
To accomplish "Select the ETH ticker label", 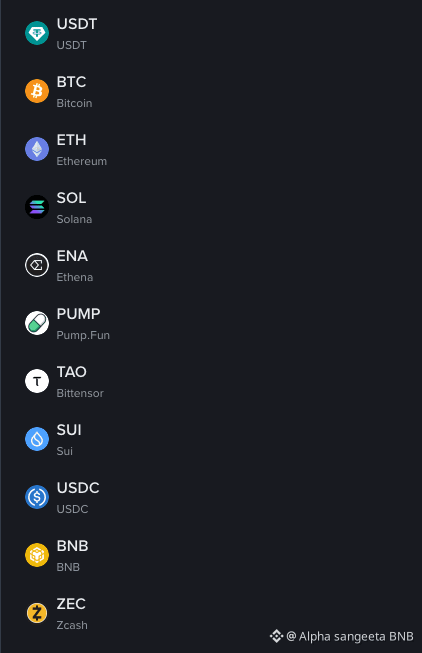I will pos(71,140).
